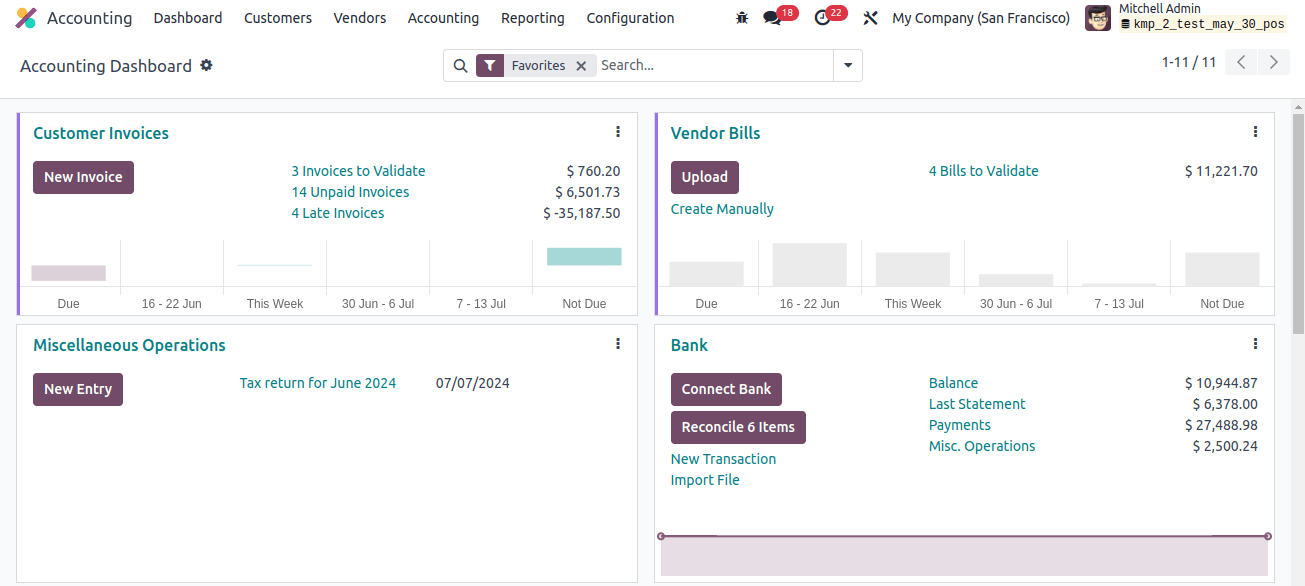The image size is (1305, 586).
Task: Open Configuration menu
Action: (630, 18)
